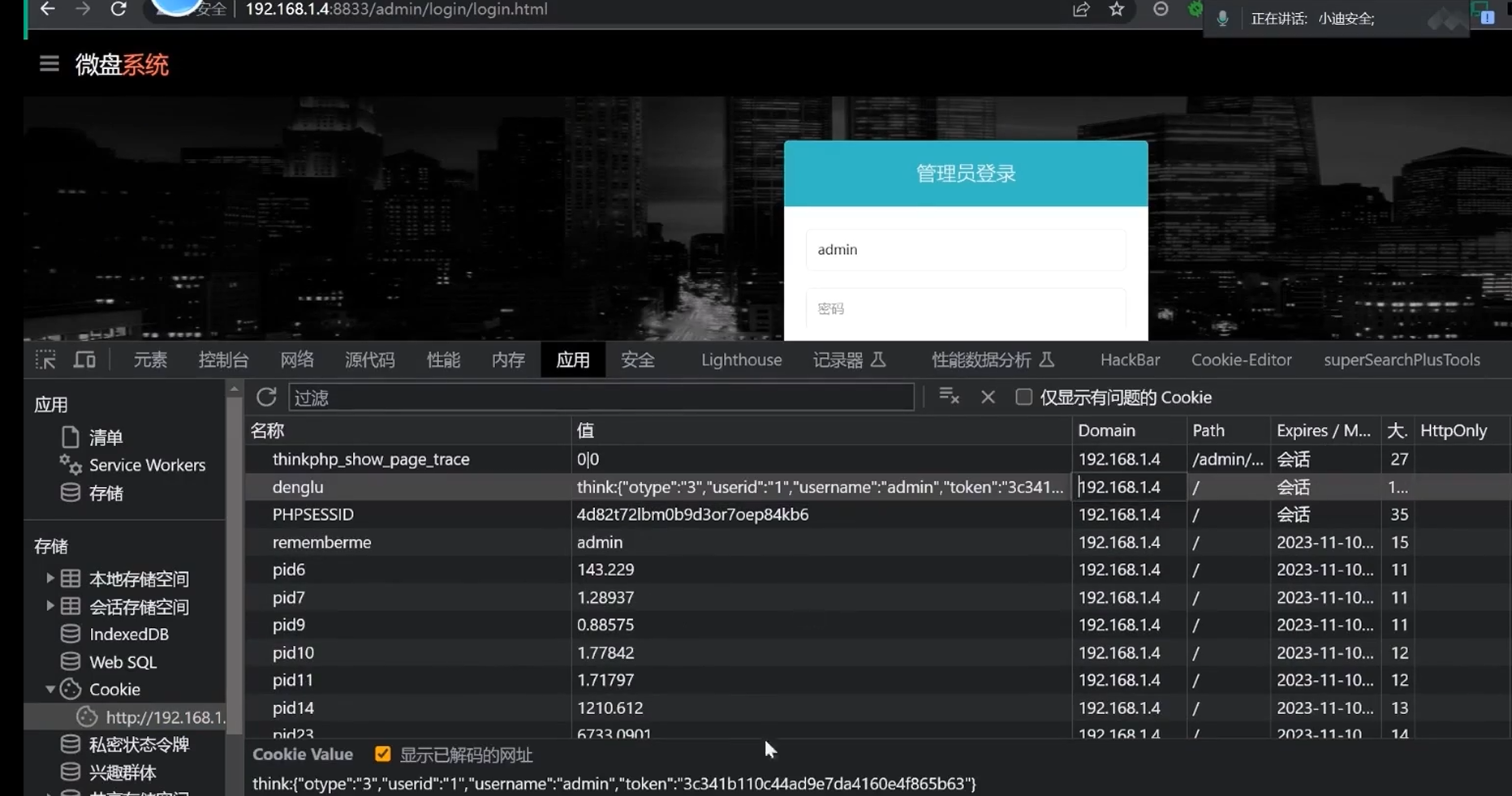
Task: Open the HackBar tab
Action: (1130, 359)
